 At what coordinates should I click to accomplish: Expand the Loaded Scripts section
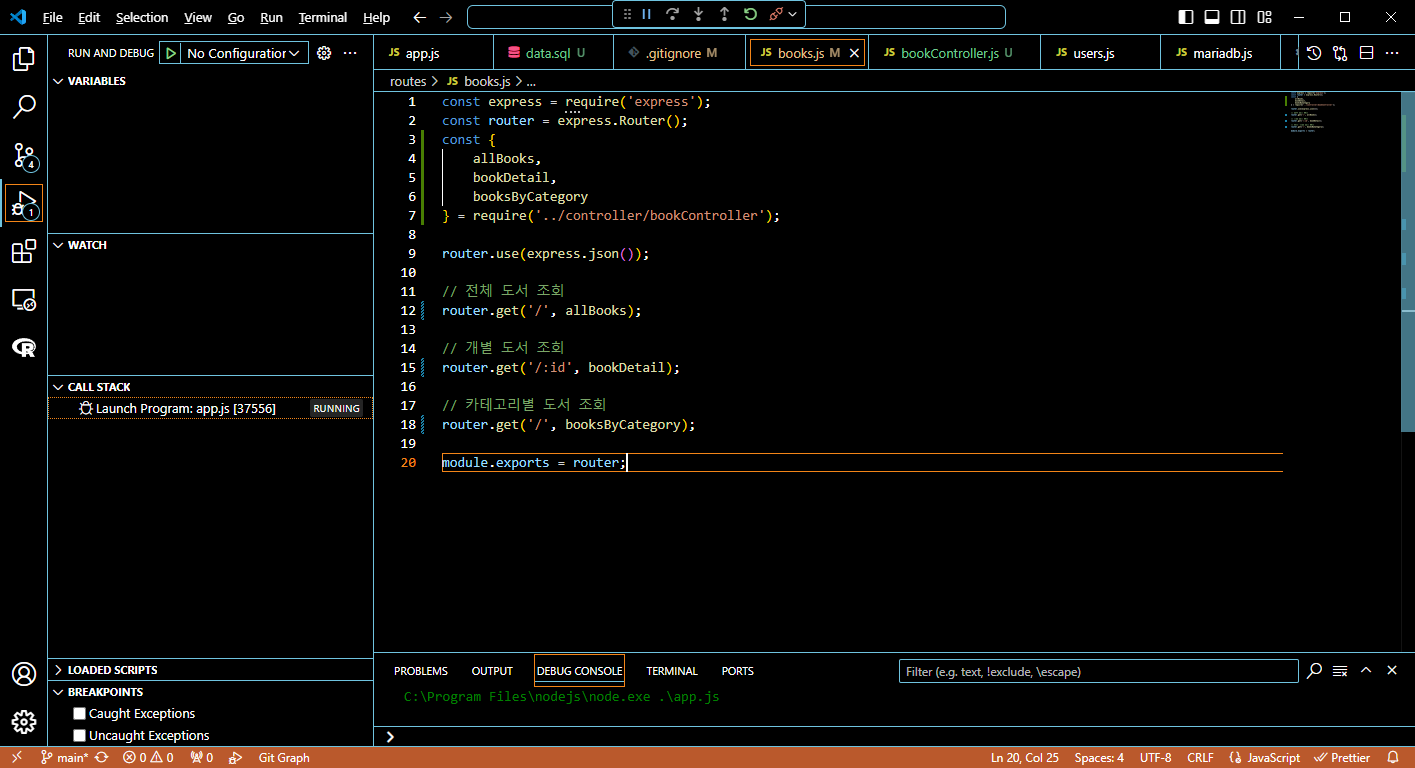[58, 670]
